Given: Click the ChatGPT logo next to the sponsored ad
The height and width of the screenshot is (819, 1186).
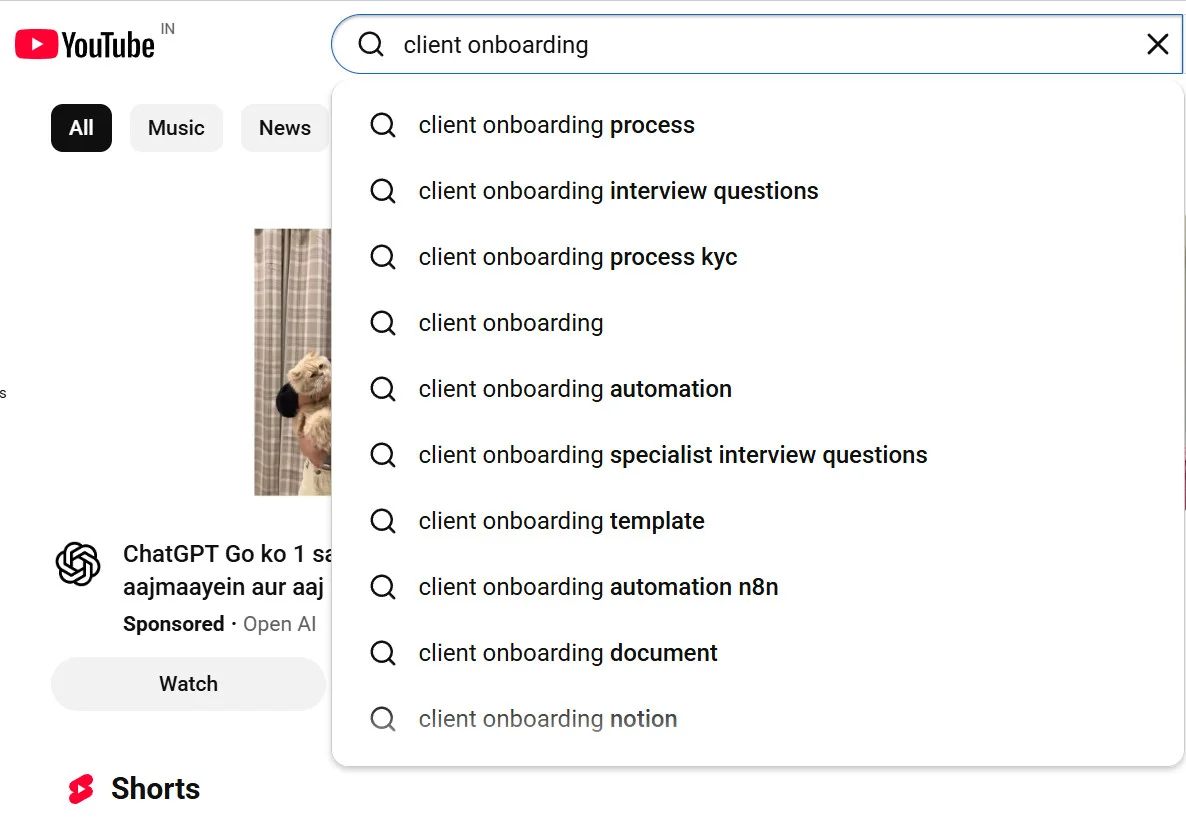Looking at the screenshot, I should pos(78,565).
